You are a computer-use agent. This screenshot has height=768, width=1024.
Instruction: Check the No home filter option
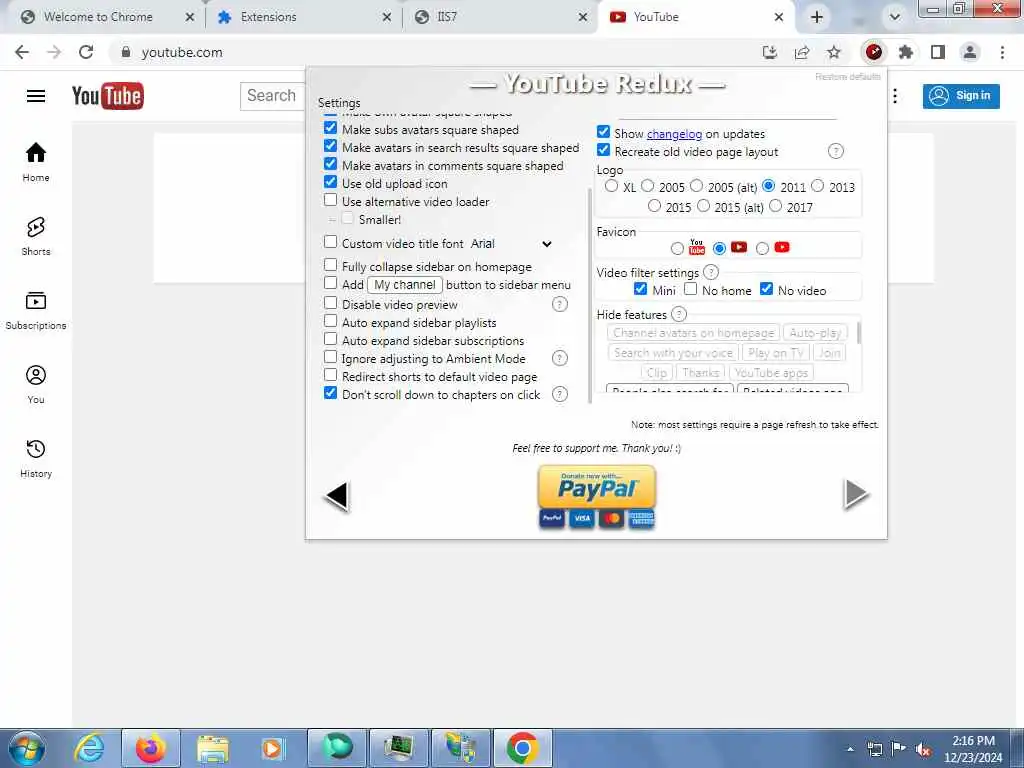click(x=690, y=289)
